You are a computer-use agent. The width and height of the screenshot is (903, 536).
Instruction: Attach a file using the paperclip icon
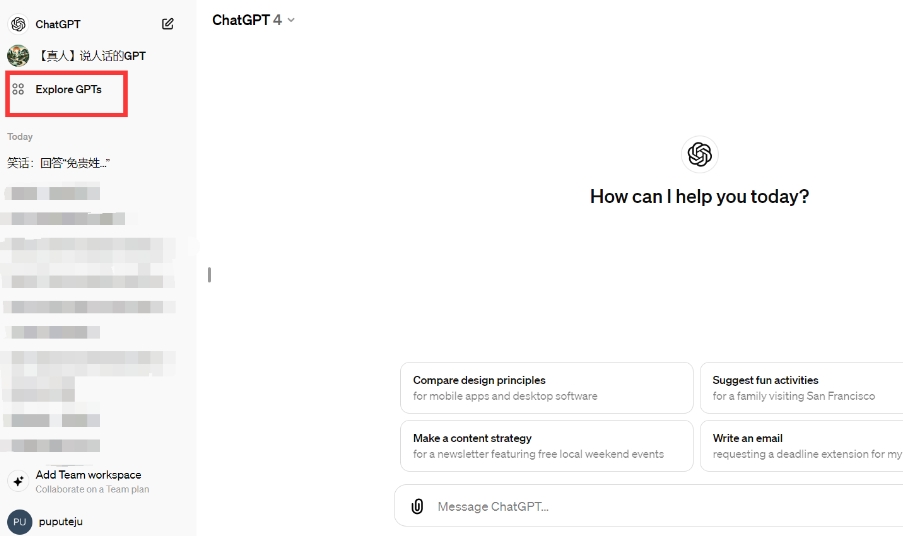417,507
